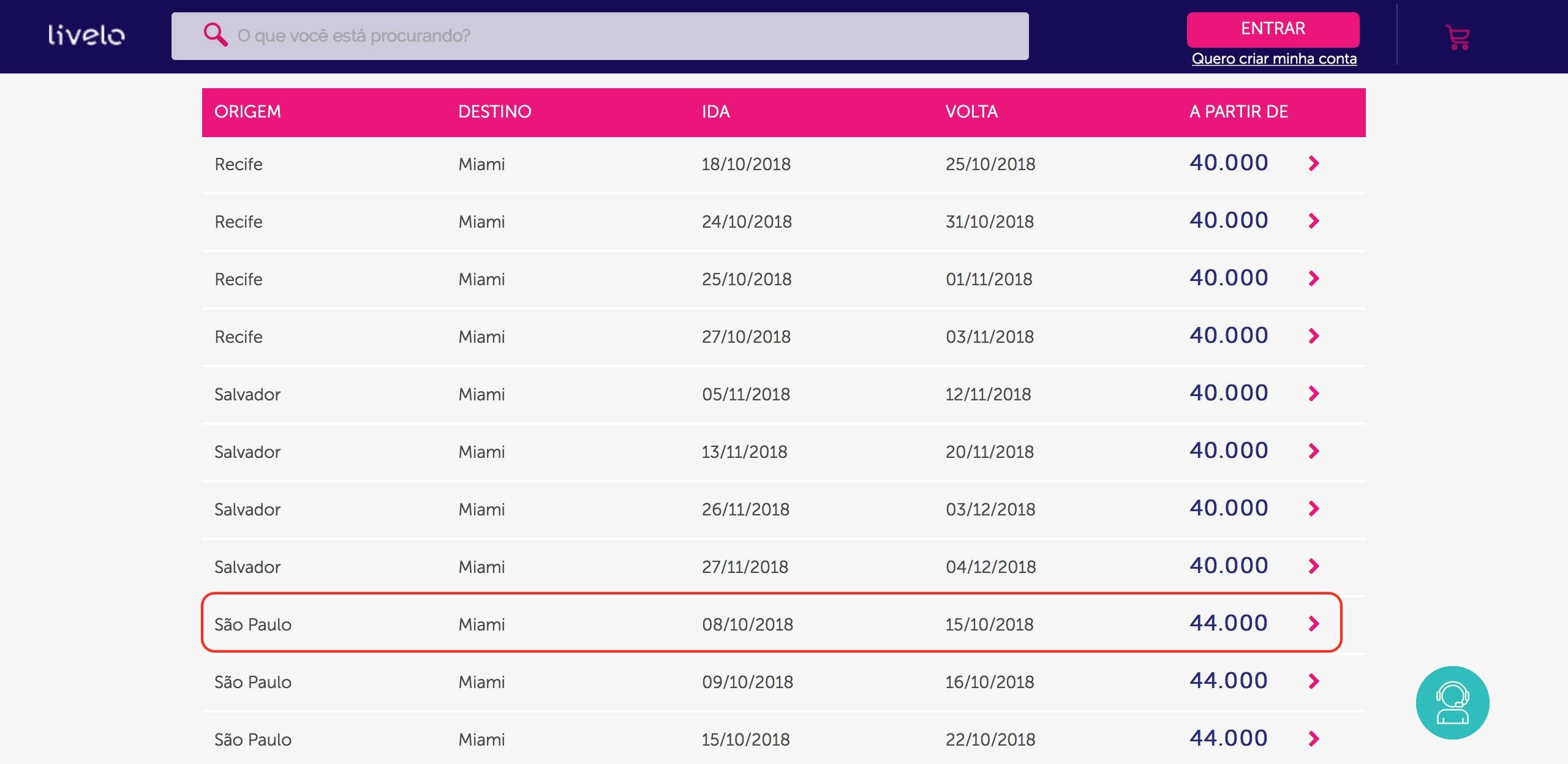Click the 44.000 price on the 09/10/2018 row
This screenshot has height=764, width=1568.
tap(1229, 681)
